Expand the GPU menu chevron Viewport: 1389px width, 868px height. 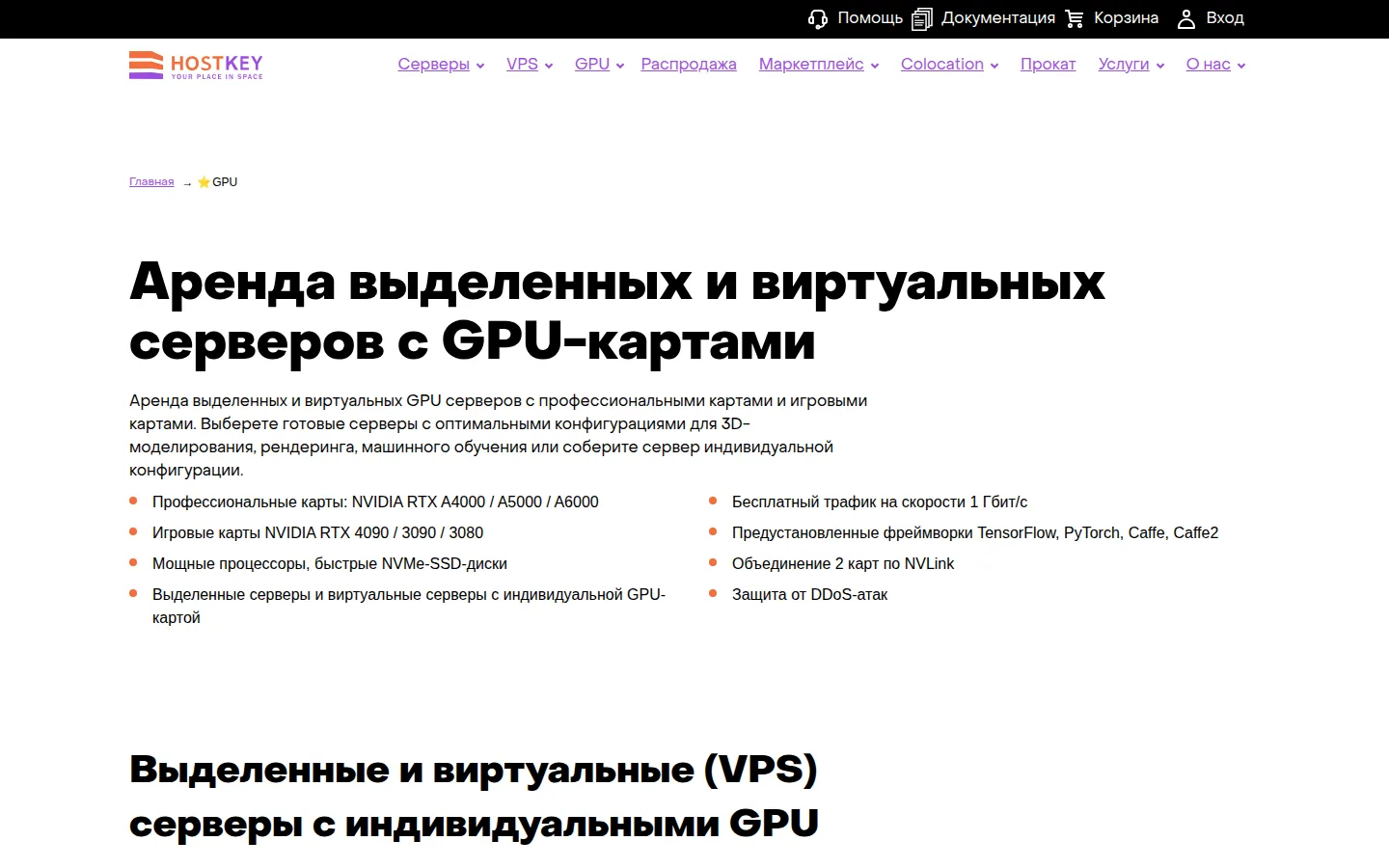tap(620, 66)
